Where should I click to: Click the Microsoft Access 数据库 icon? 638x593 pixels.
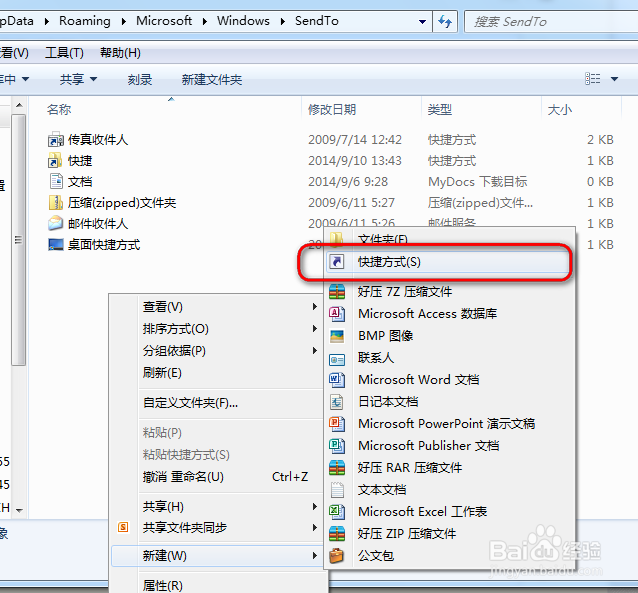tap(337, 313)
